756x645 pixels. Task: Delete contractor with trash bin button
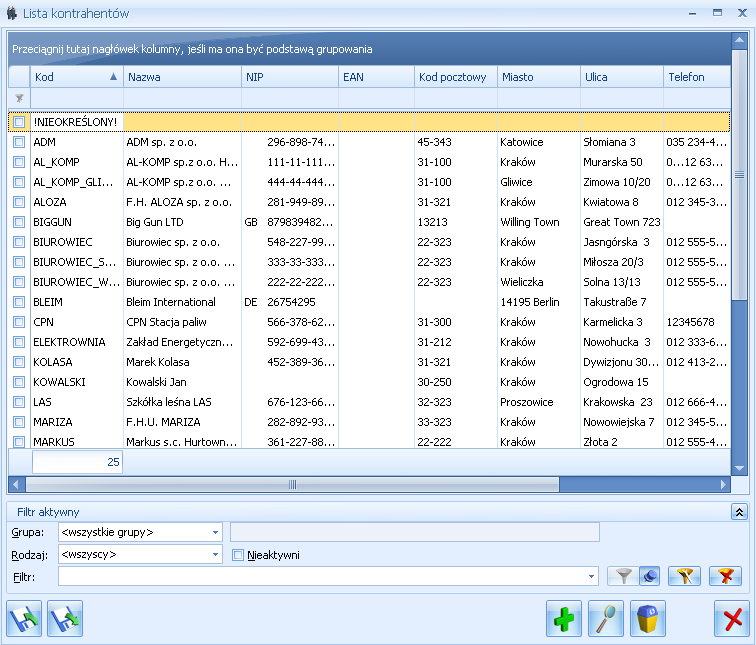click(648, 618)
